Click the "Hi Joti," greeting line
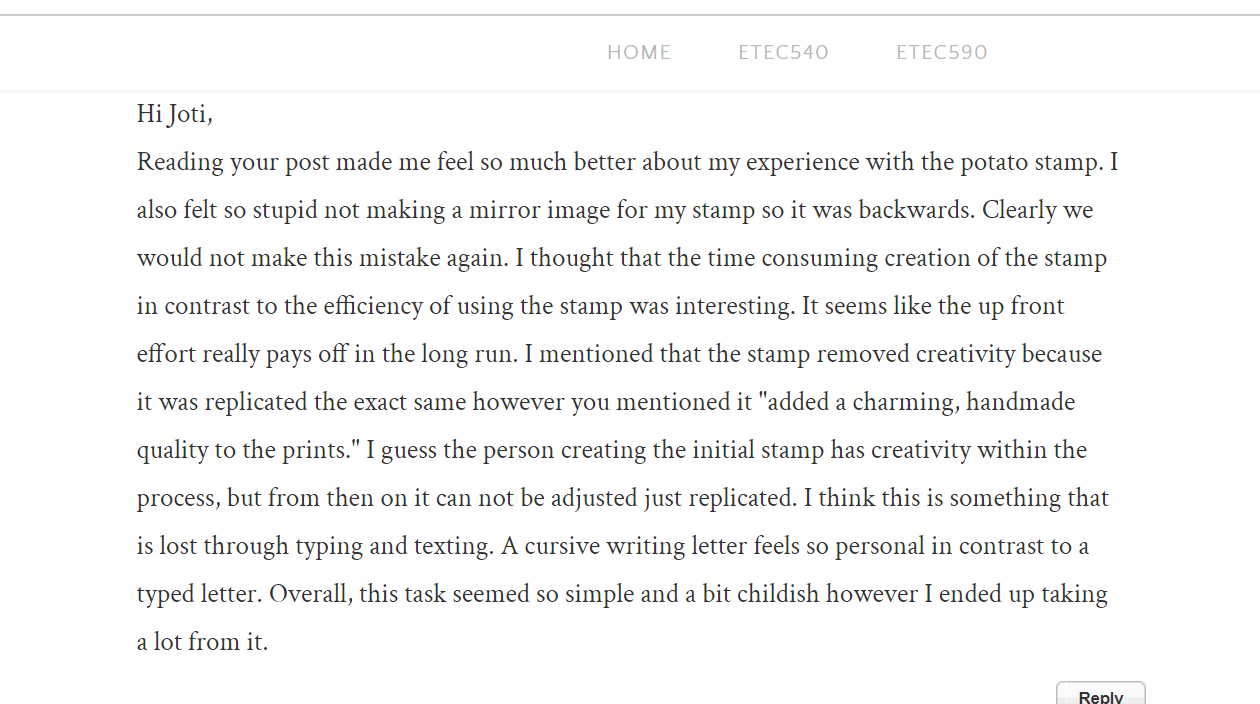 [175, 115]
